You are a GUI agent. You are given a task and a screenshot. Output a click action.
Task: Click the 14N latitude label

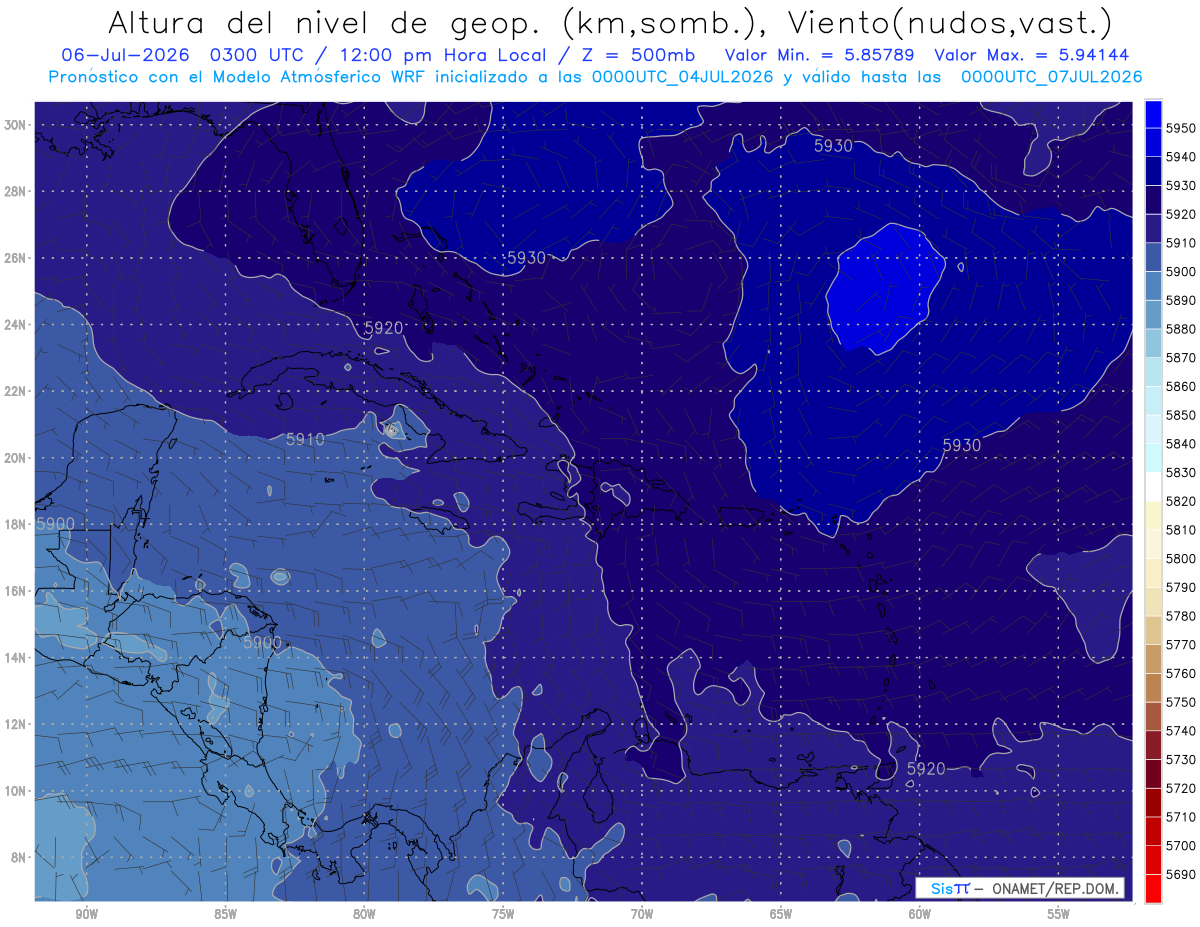click(x=16, y=657)
